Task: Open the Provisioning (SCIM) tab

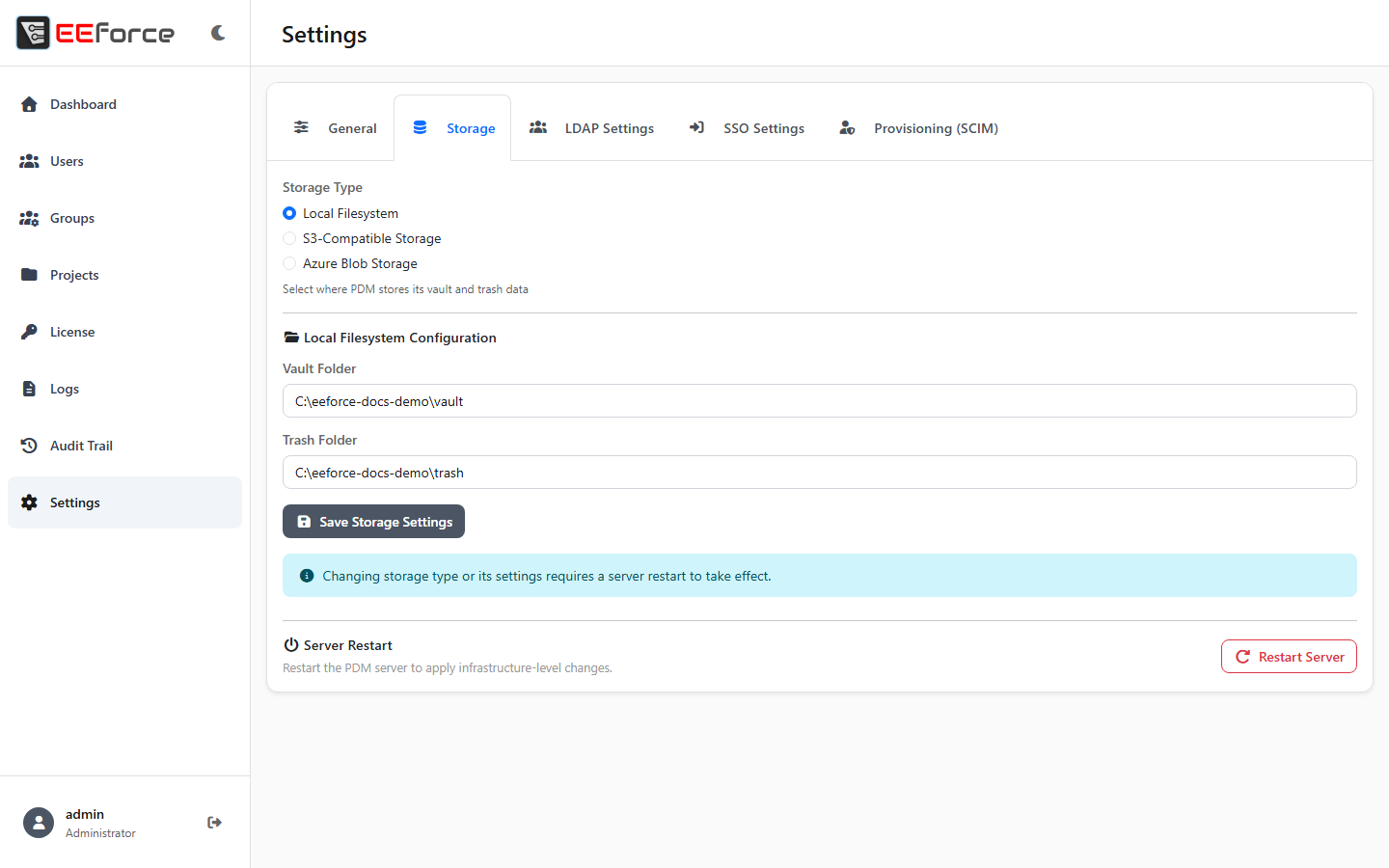Action: pos(918,128)
